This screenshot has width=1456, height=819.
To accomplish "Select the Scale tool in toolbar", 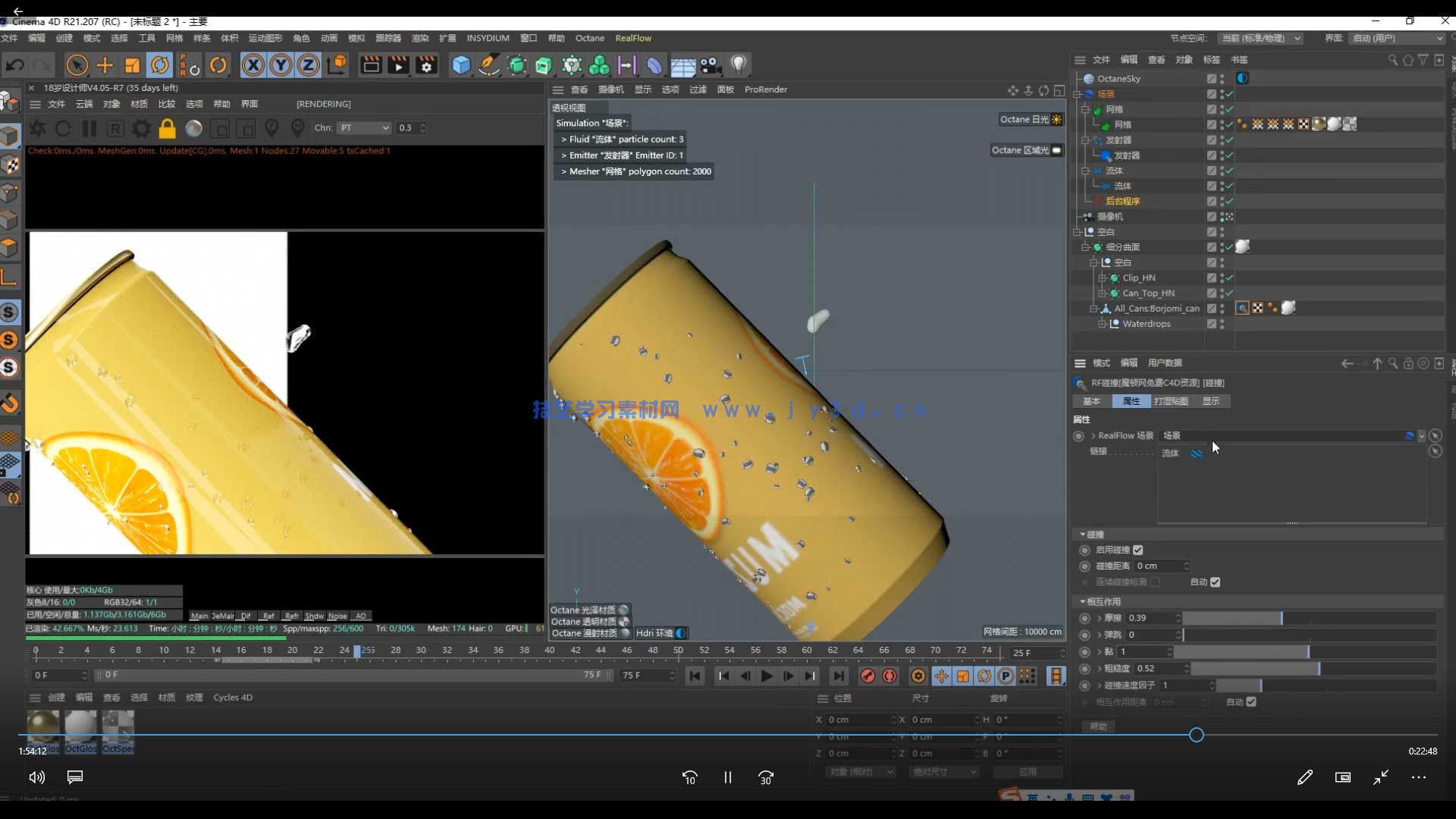I will point(132,66).
